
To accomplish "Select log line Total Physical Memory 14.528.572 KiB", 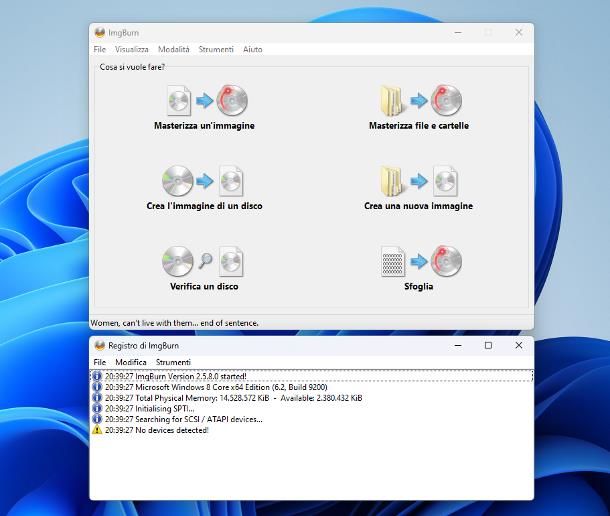I will point(233,398).
